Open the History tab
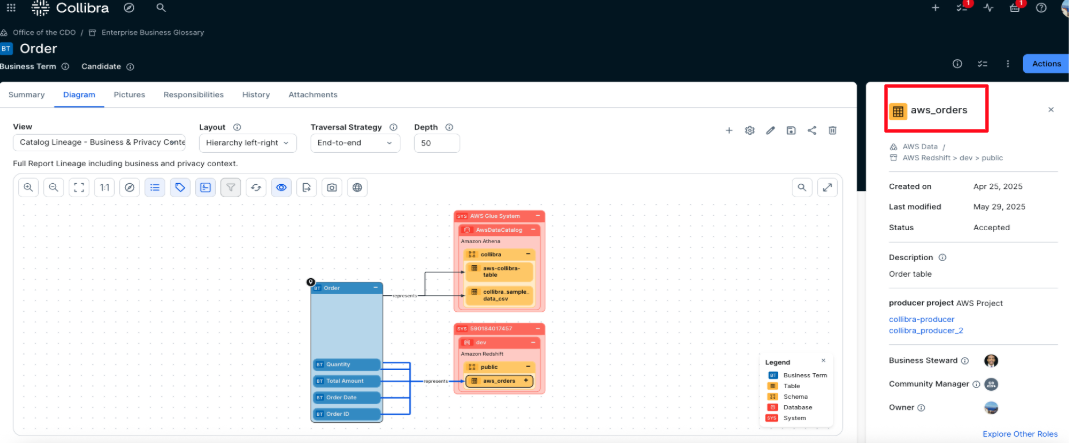The width and height of the screenshot is (1079, 443). click(x=256, y=95)
